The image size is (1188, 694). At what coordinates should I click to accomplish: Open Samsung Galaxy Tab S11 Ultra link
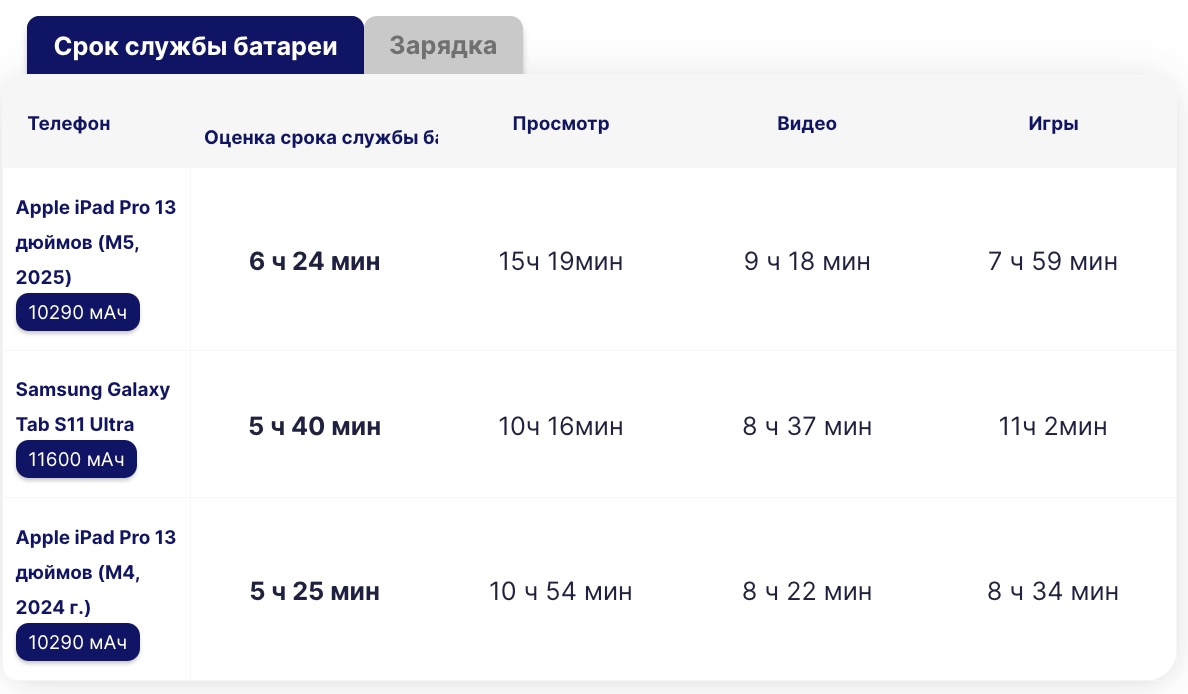pos(93,406)
